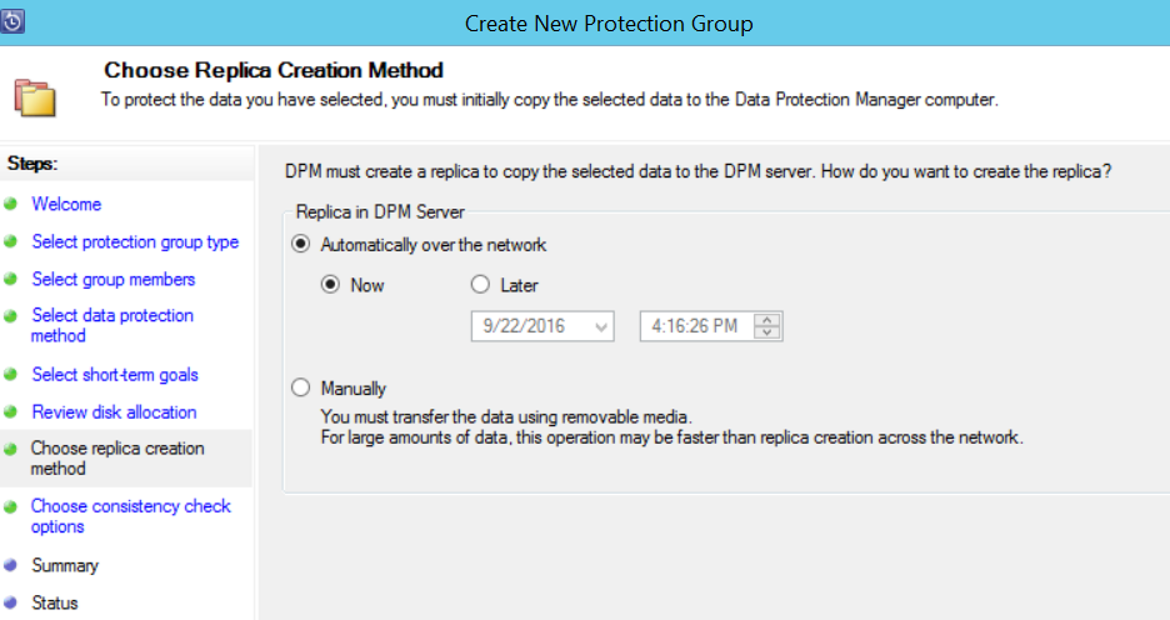Open the Select short-term goals step
Image resolution: width=1170 pixels, height=620 pixels.
(x=115, y=375)
